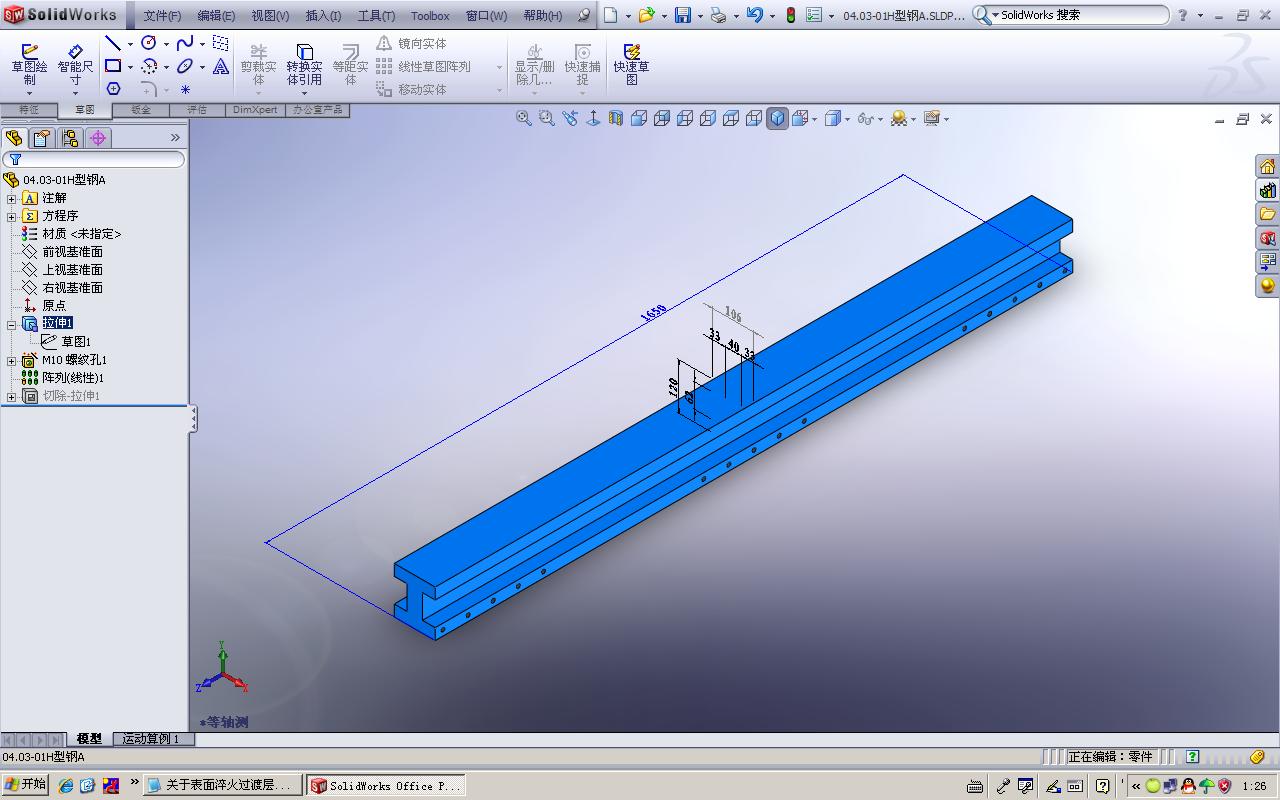Select the Corner Rectangle tool
Screen dimensions: 1280x800
pos(113,67)
